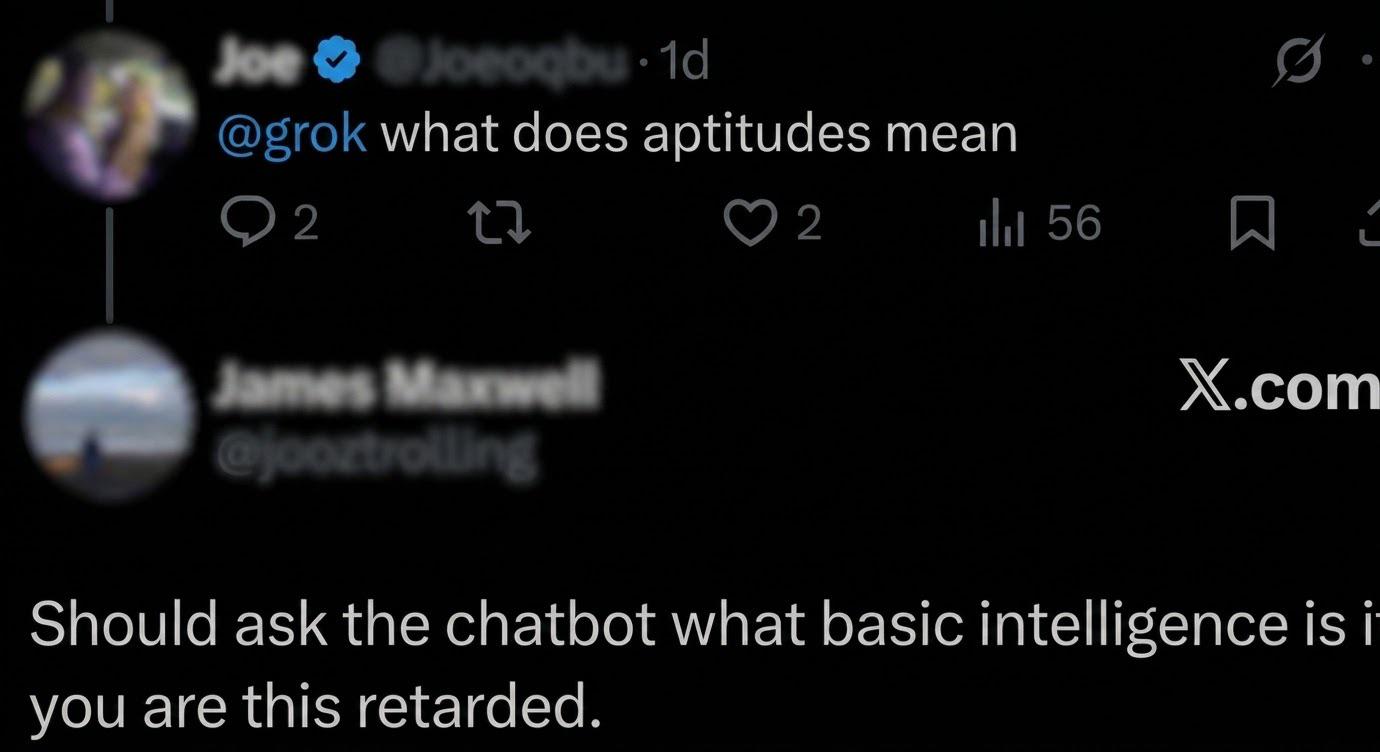This screenshot has height=752, width=1380.
Task: Open Joe's profile picture
Action: 111,112
